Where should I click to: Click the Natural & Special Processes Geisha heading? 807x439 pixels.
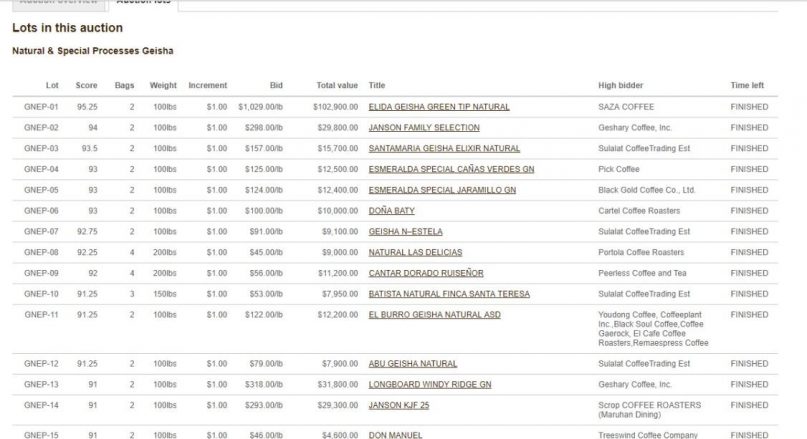[93, 51]
